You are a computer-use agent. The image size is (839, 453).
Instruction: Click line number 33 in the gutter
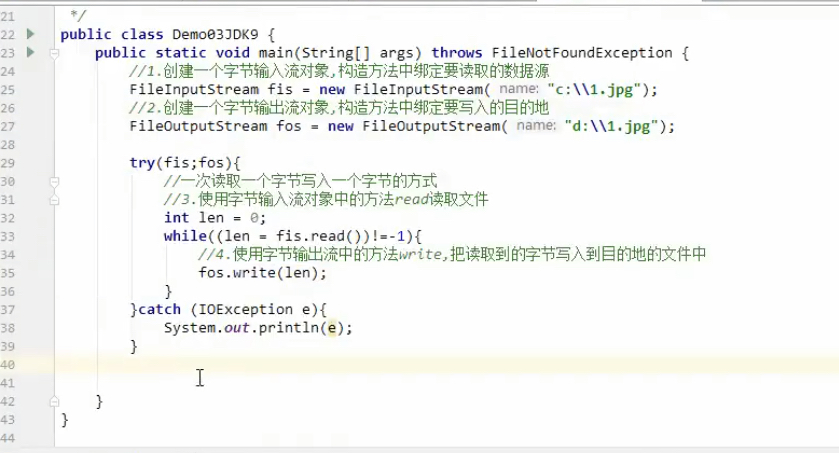(7, 237)
